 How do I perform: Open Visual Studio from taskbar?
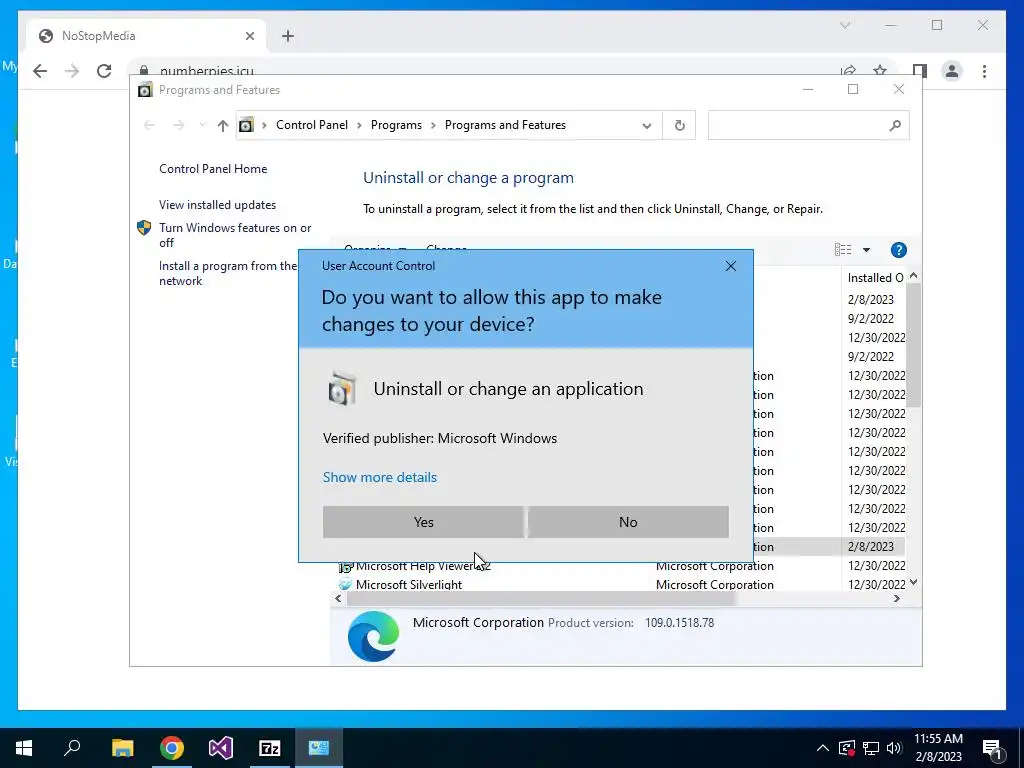tap(221, 748)
